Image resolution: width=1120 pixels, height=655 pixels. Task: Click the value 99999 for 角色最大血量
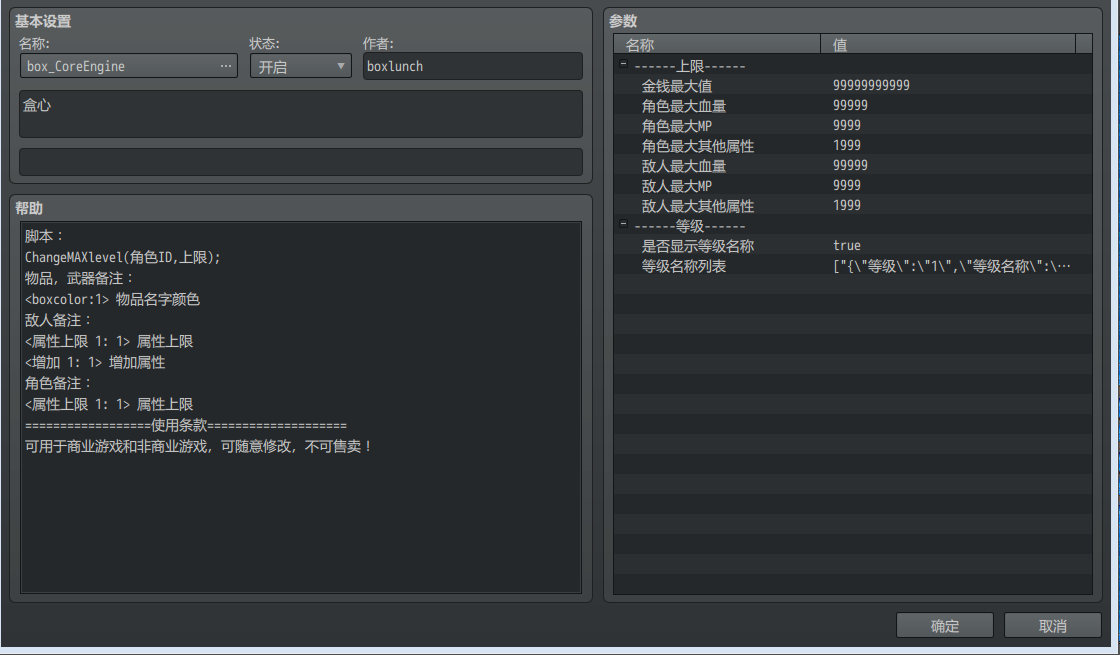tap(850, 106)
